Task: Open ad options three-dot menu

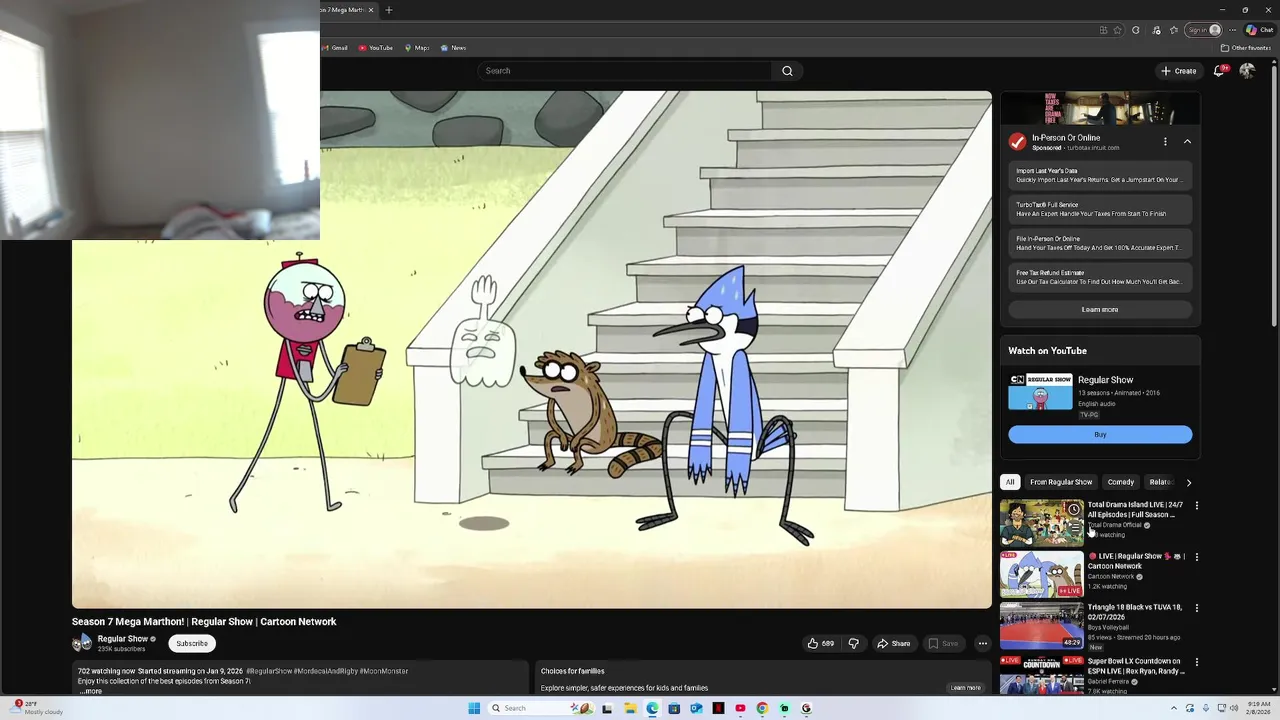Action: [x=1165, y=142]
